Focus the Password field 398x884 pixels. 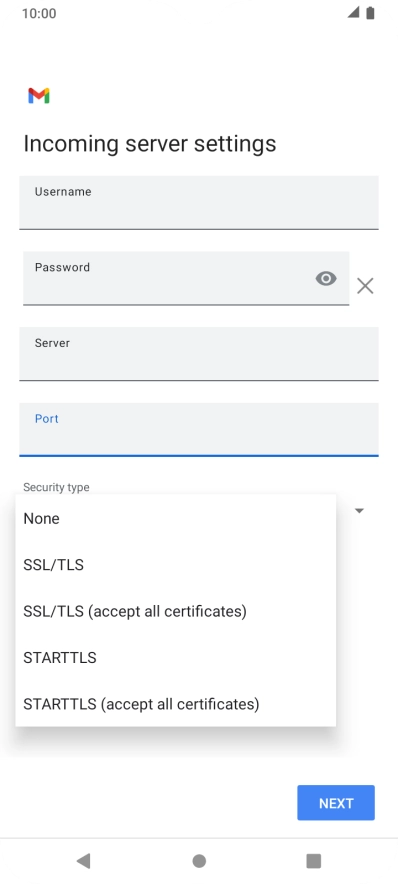[186, 279]
